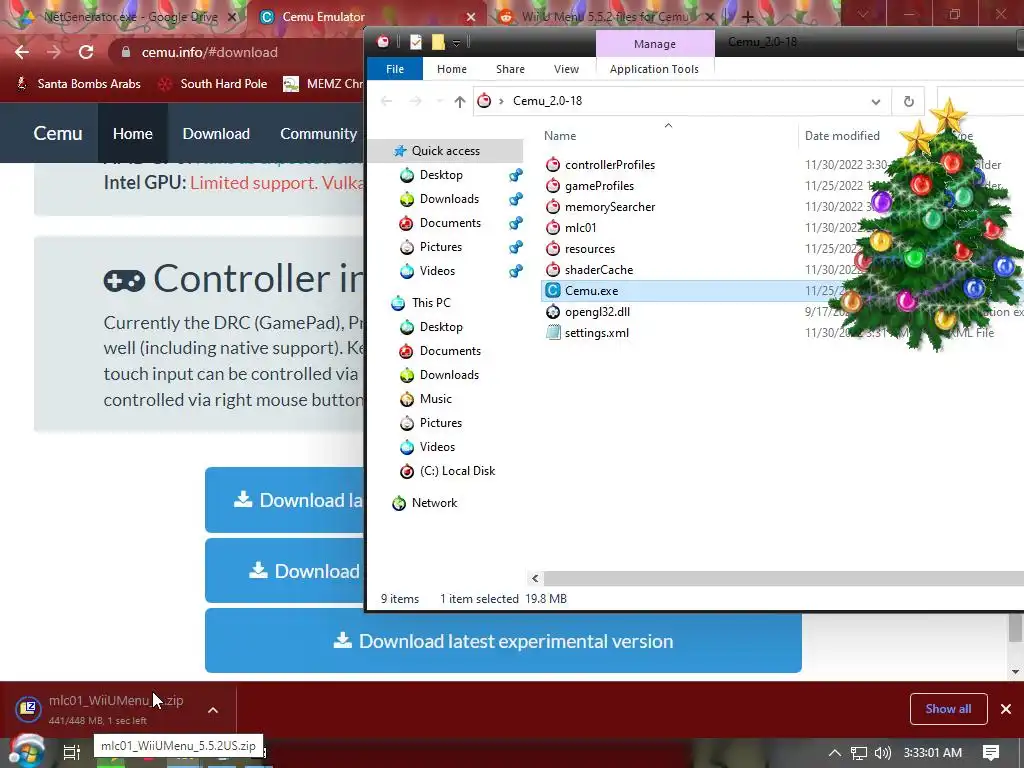The image size is (1024, 768).
Task: Refresh the Explorer folder view
Action: 908,101
